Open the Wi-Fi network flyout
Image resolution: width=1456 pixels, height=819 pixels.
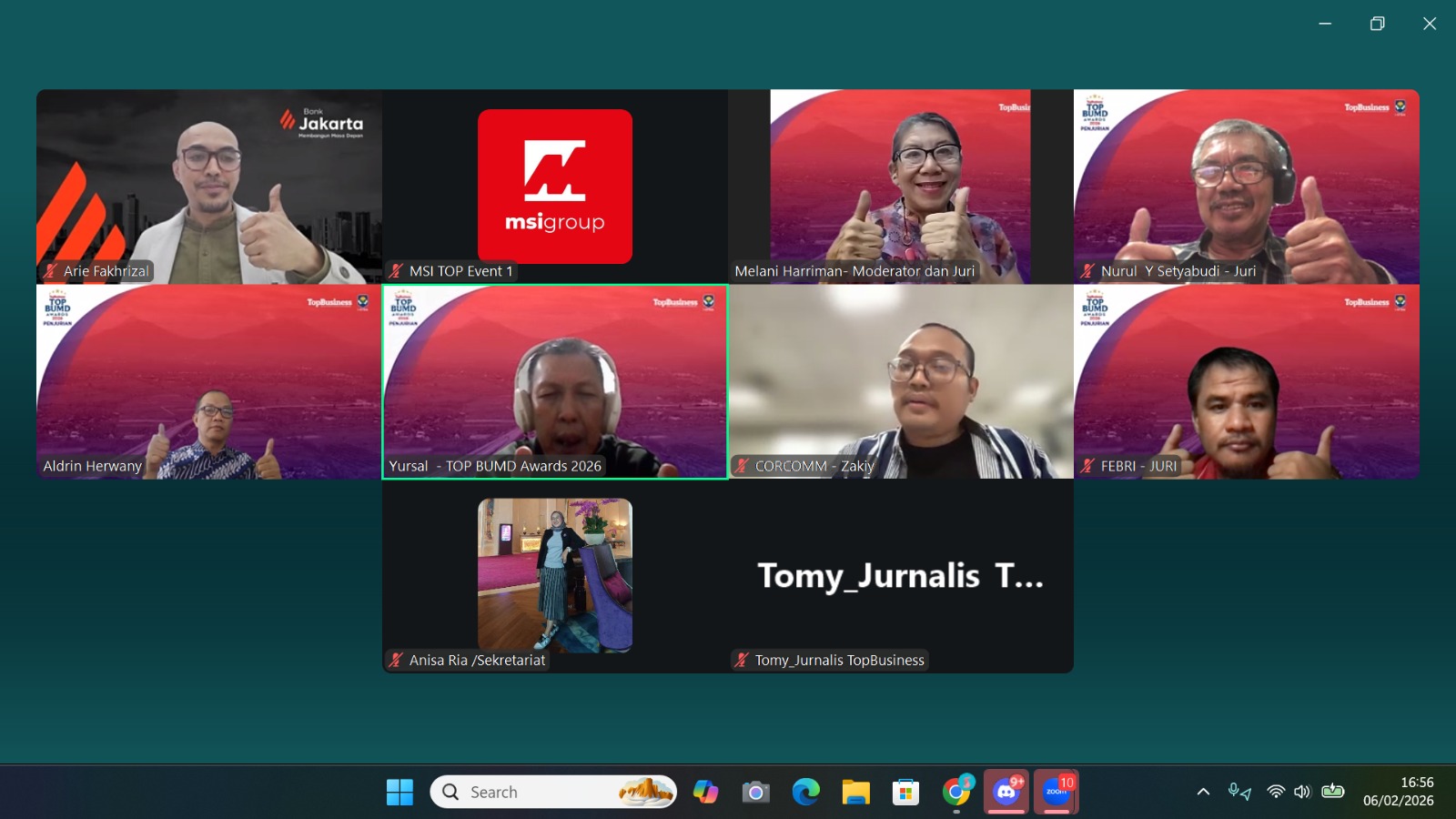pos(1276,792)
